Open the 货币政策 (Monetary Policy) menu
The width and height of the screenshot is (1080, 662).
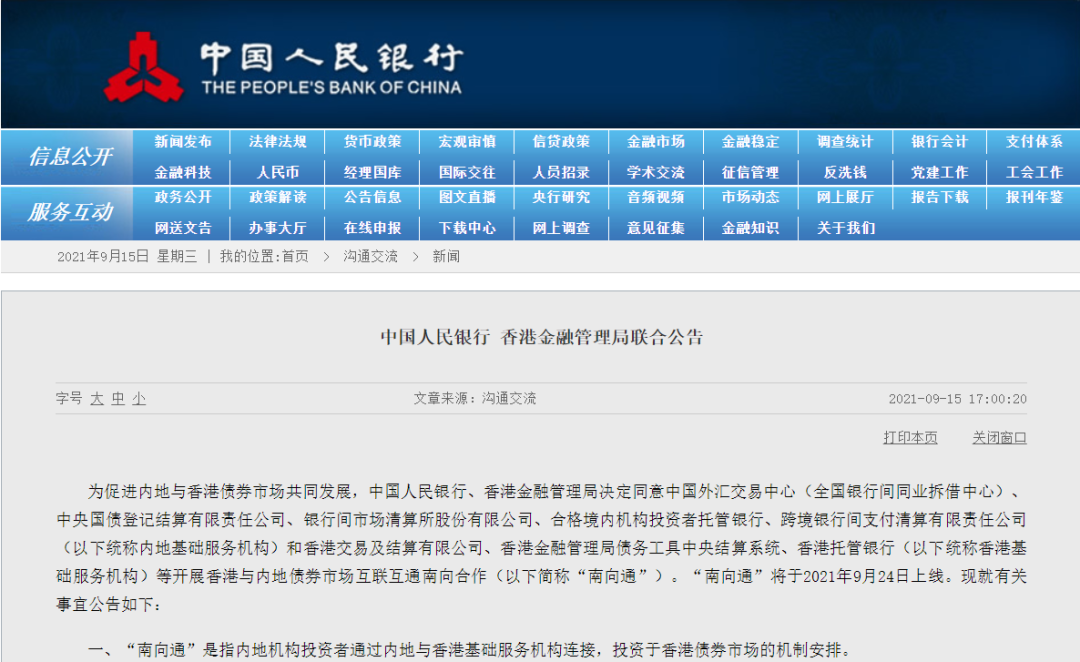point(371,141)
